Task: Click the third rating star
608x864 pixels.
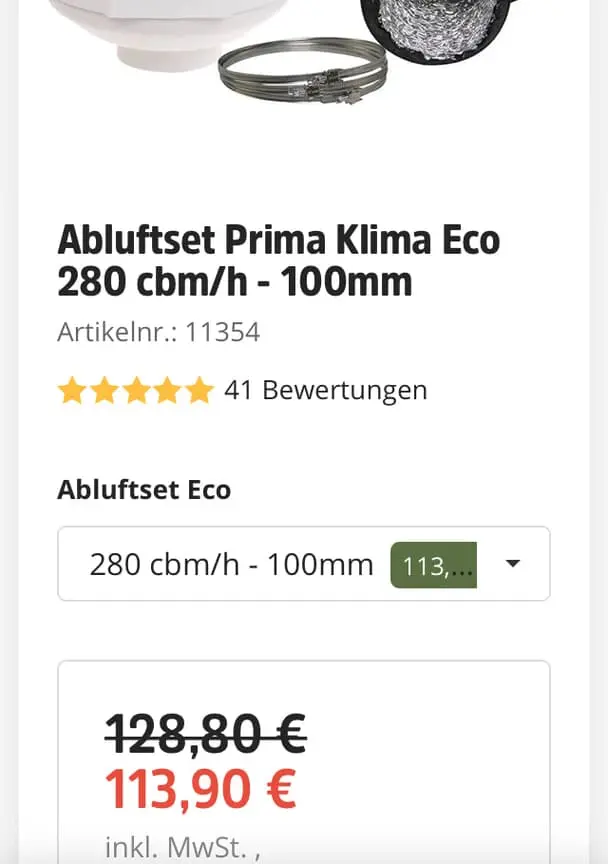Action: (136, 390)
